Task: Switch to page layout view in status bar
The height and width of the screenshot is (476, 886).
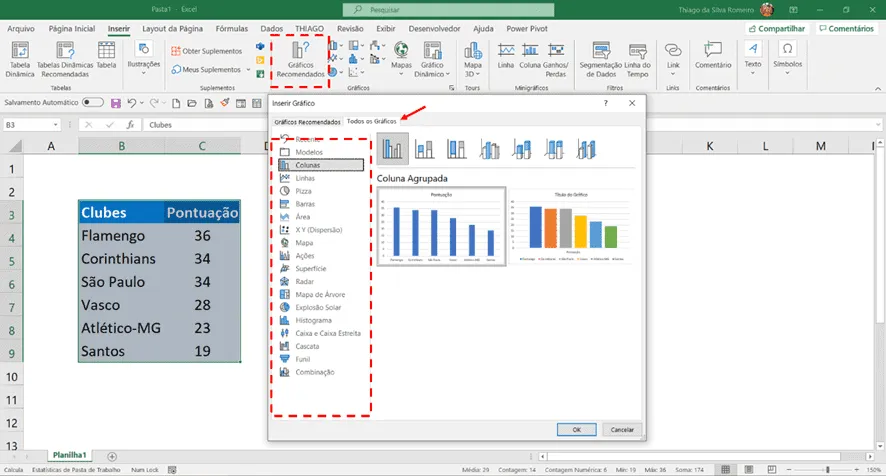Action: click(x=749, y=470)
